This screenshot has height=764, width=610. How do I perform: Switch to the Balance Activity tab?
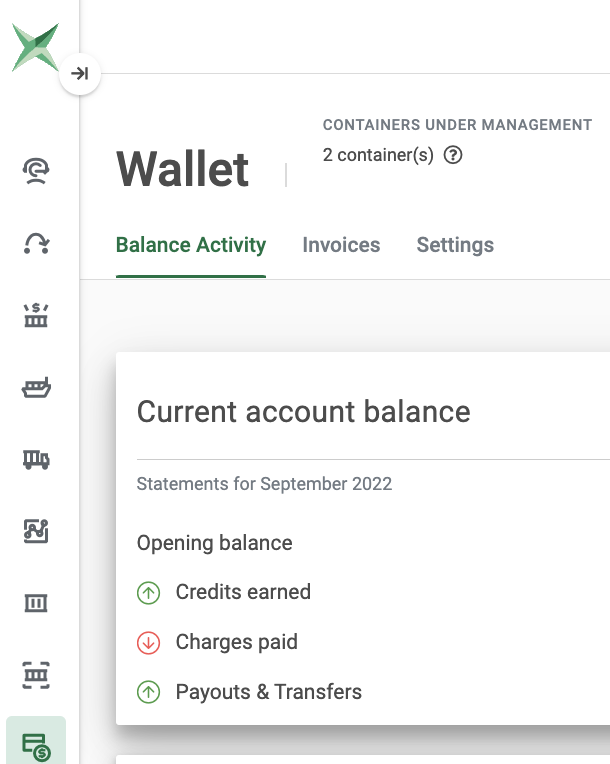191,245
